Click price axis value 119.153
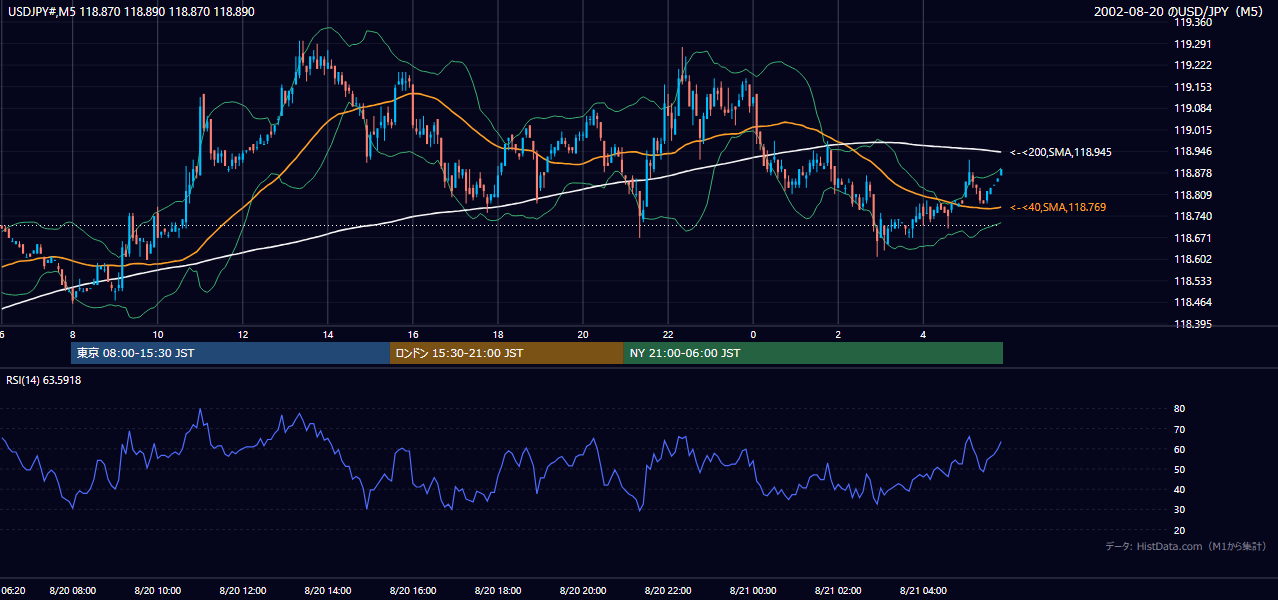The height and width of the screenshot is (600, 1278). click(1195, 87)
